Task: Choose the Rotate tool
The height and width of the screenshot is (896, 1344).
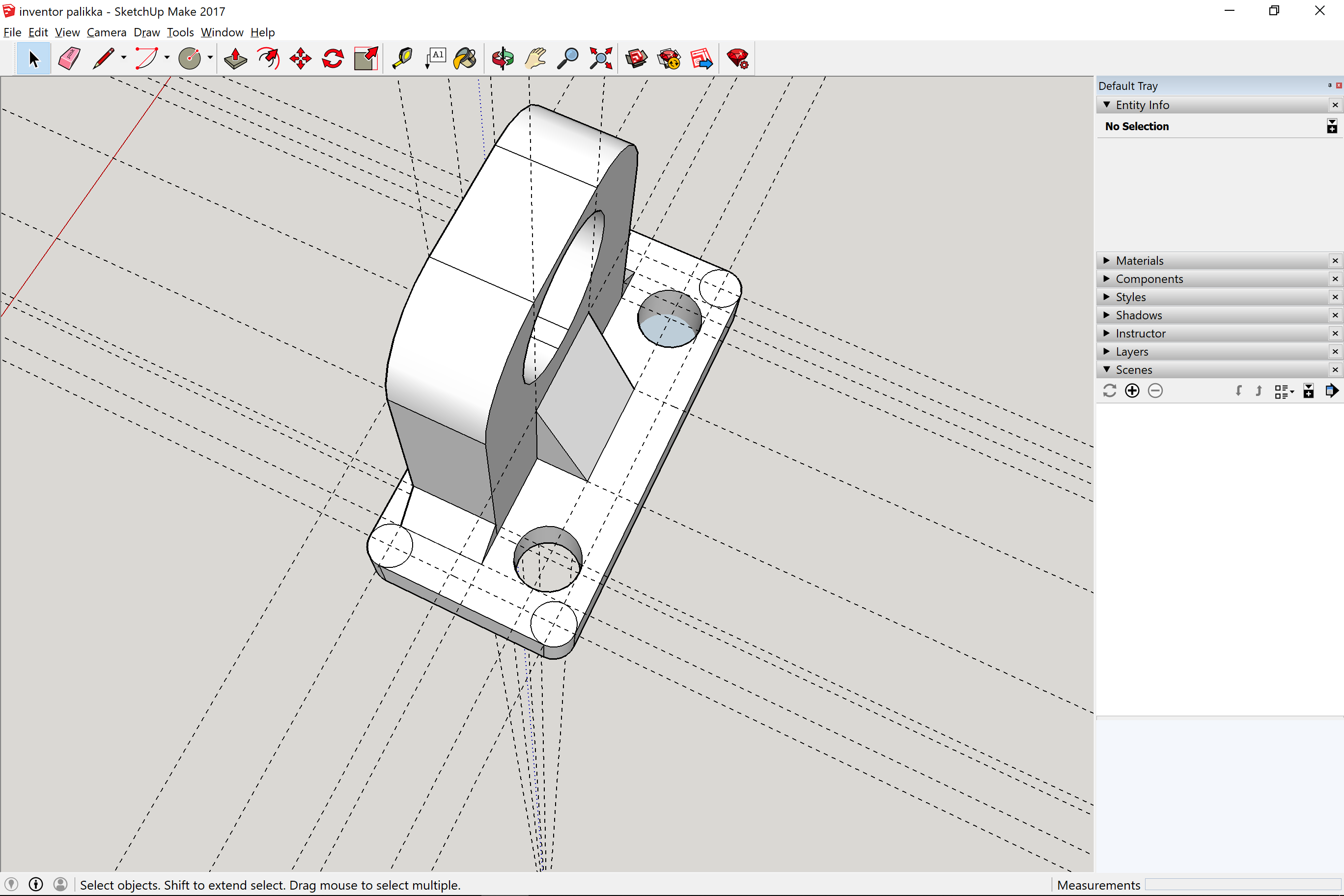Action: pyautogui.click(x=333, y=58)
